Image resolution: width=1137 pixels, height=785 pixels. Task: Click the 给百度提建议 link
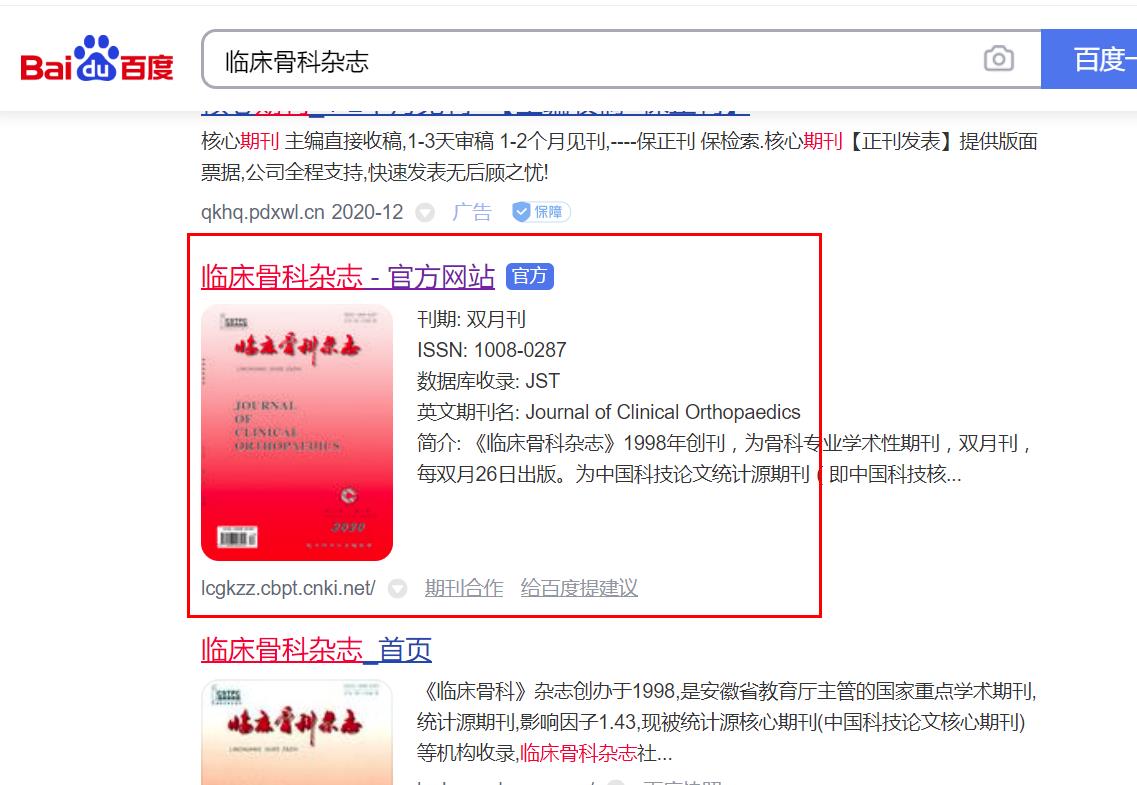(579, 588)
